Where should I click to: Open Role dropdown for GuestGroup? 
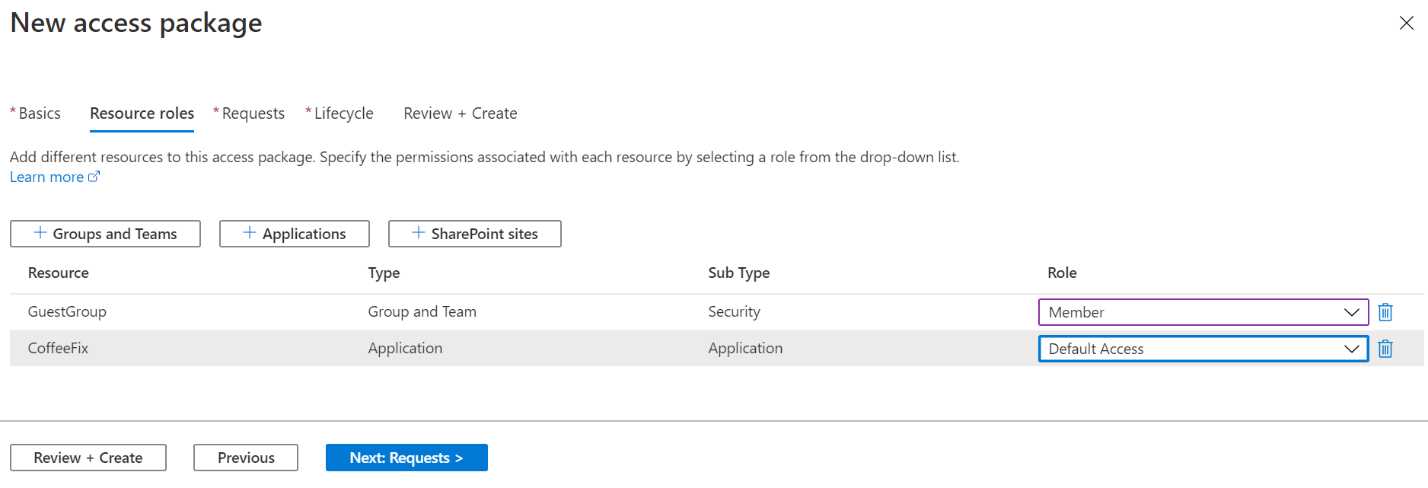[x=1203, y=312]
